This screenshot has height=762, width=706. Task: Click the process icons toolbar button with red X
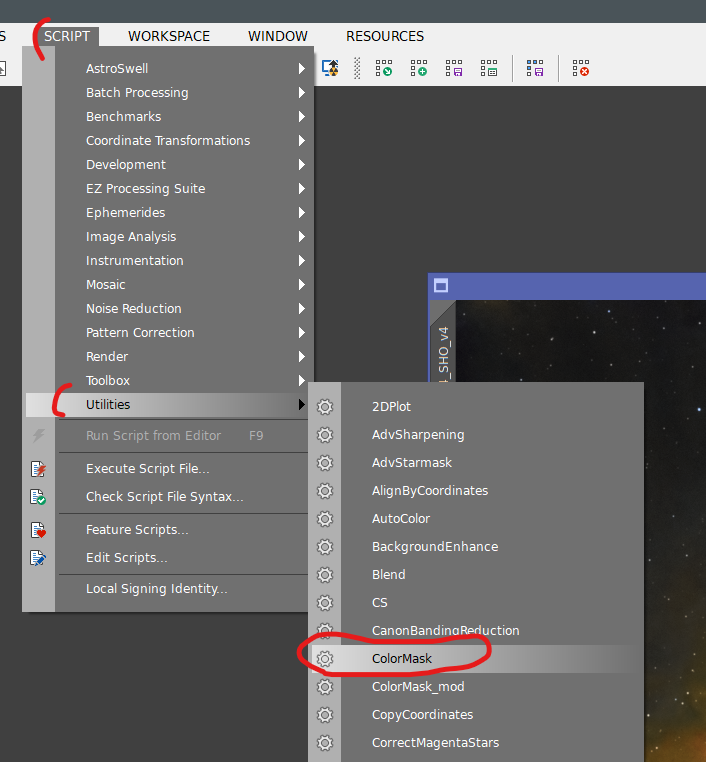point(580,68)
